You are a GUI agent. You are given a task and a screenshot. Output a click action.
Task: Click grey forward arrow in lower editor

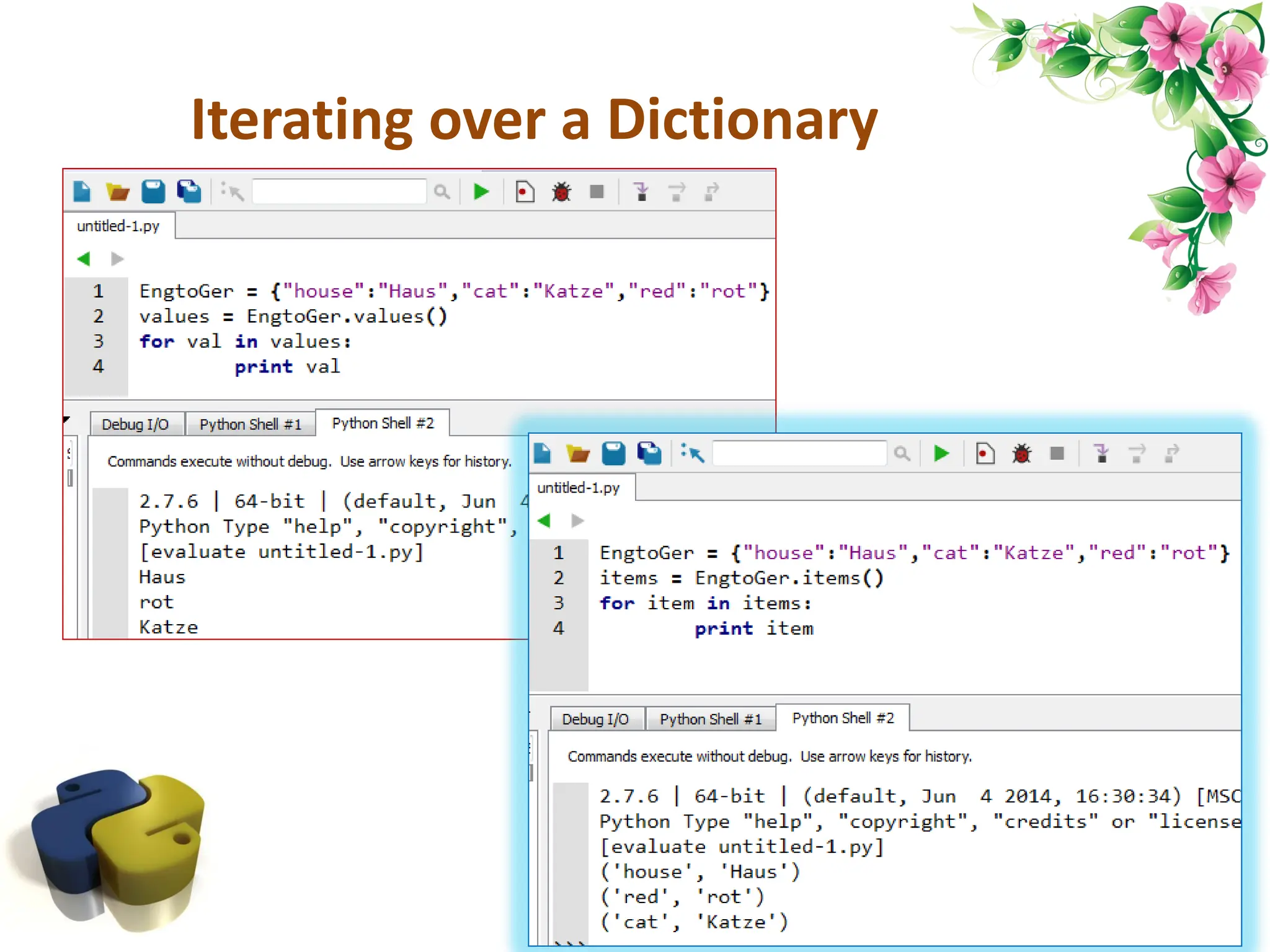click(577, 521)
